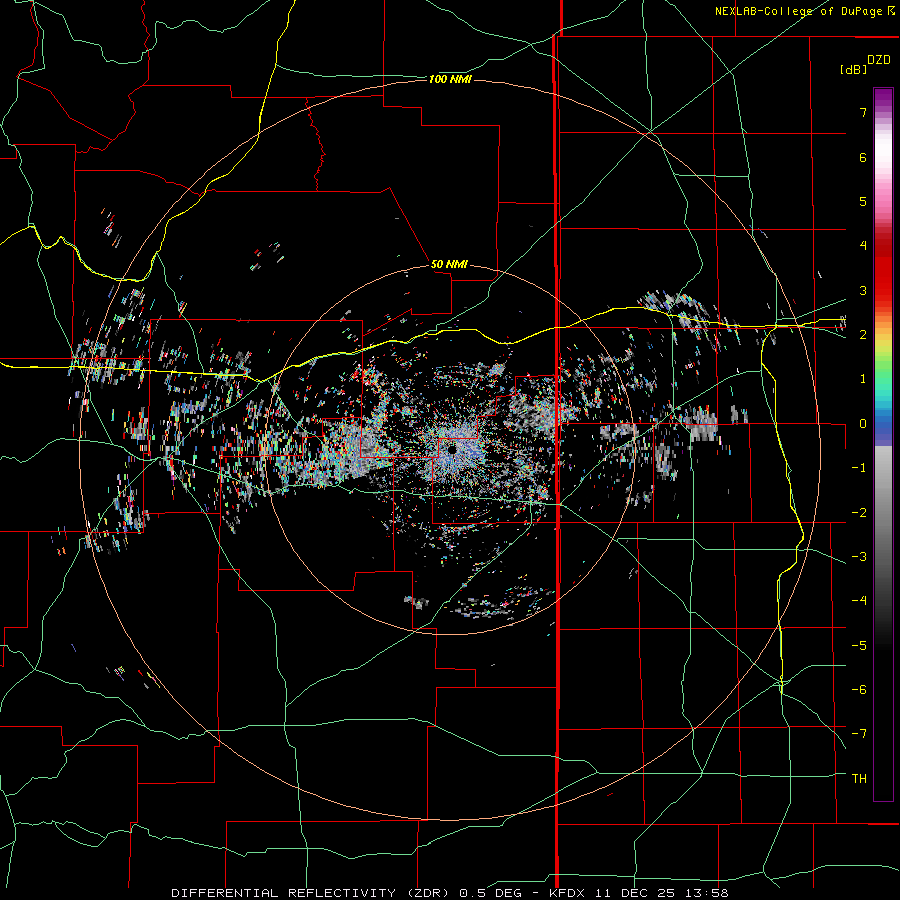Click the 3 value on color scale
The height and width of the screenshot is (900, 900).
pos(863,290)
